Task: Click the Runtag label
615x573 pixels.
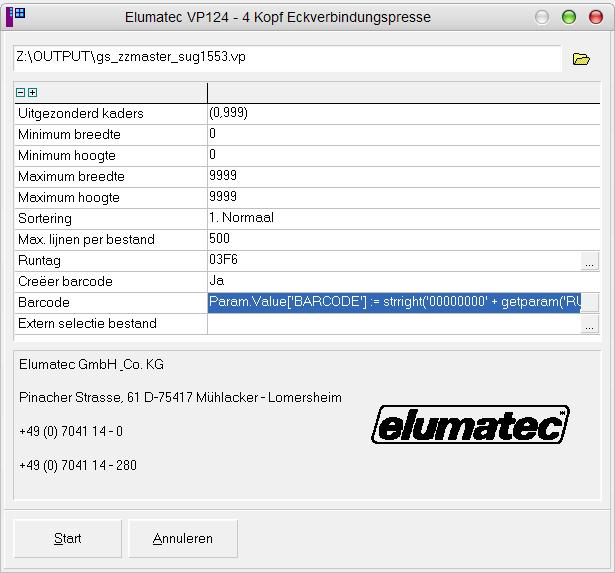Action: 39,261
